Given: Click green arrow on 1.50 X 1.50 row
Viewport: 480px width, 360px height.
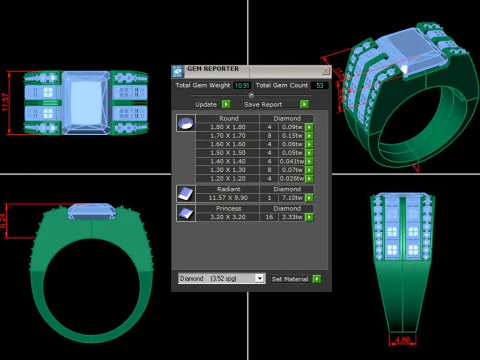Looking at the screenshot, I should (309, 153).
